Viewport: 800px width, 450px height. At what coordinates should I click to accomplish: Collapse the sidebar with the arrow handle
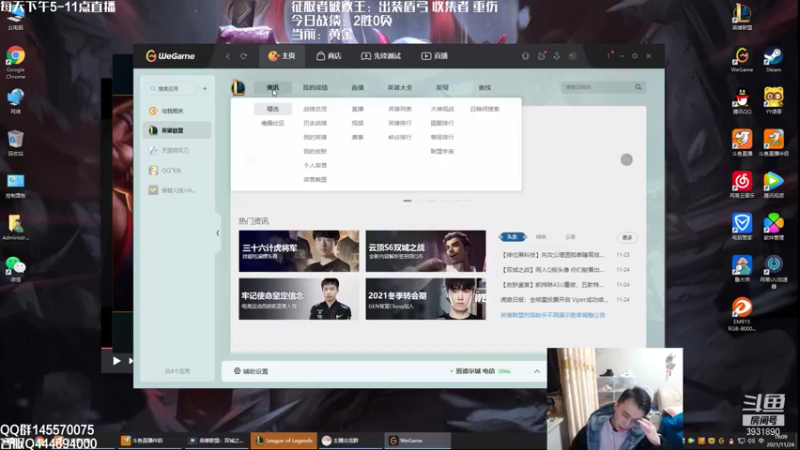(x=218, y=233)
